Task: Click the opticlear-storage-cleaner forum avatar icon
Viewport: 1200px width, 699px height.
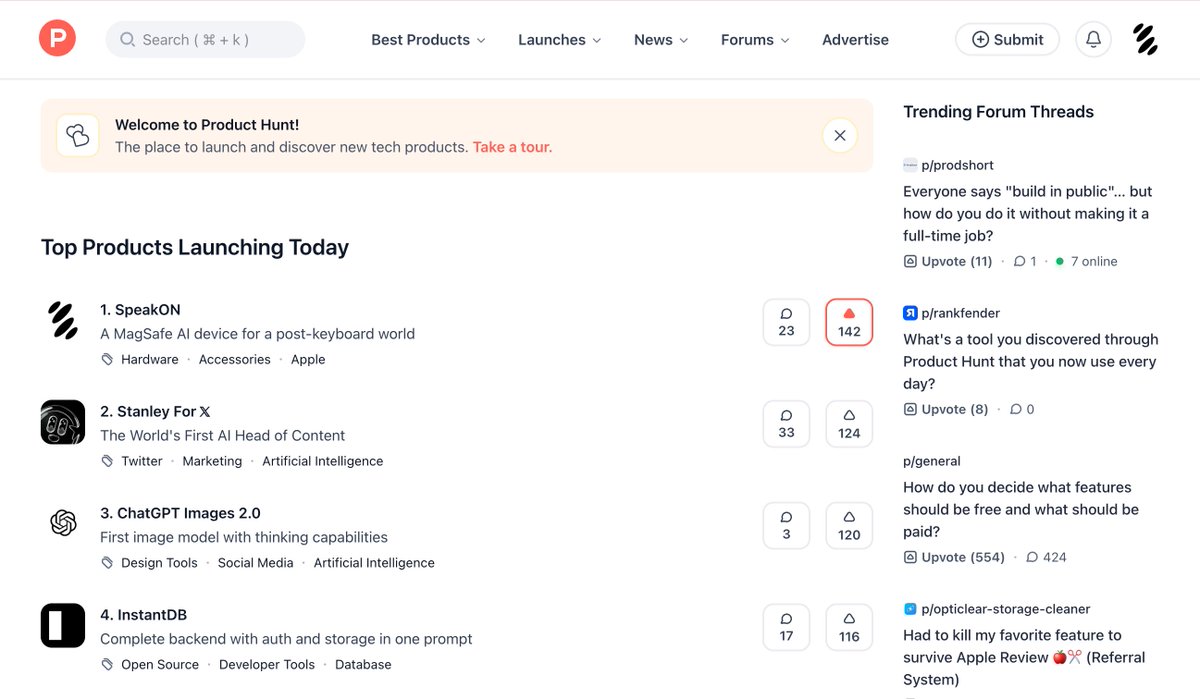Action: 910,609
